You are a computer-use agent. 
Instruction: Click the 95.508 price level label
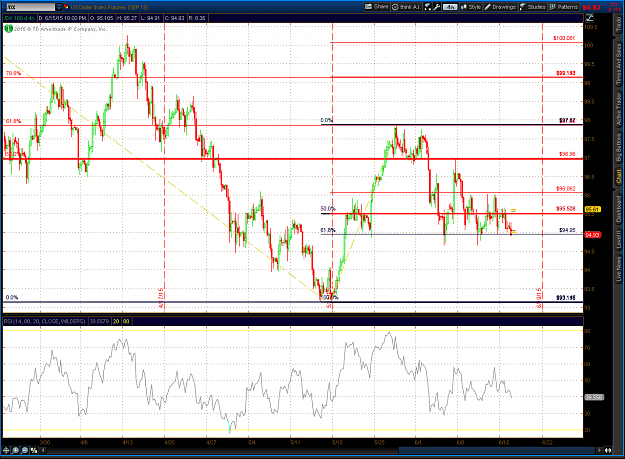566,208
